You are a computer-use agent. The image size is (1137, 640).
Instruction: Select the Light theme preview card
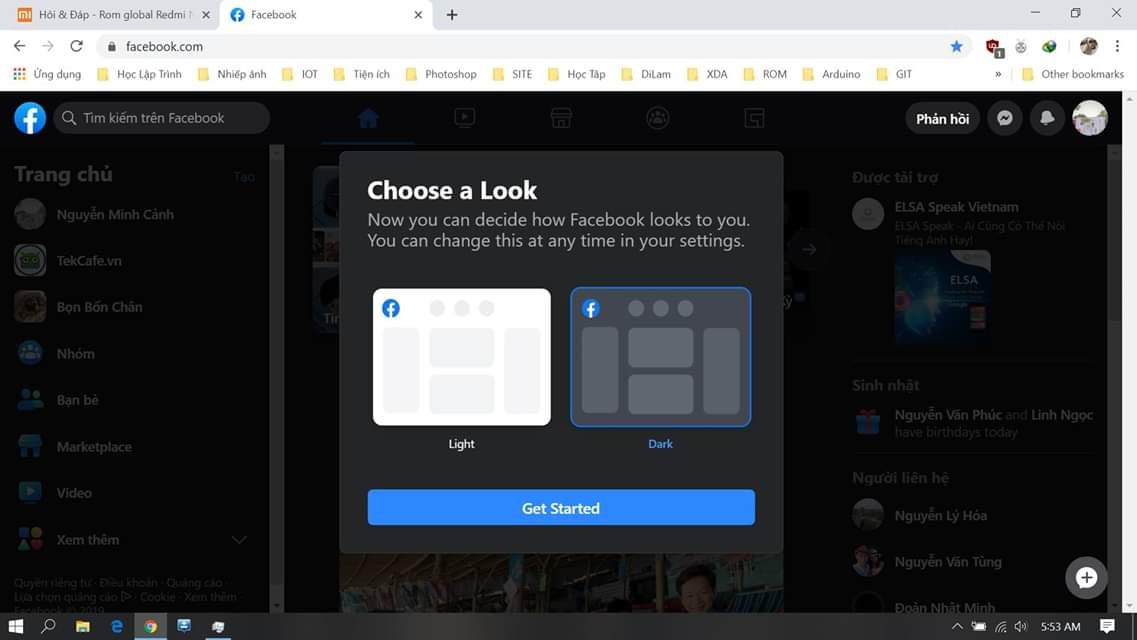pos(461,357)
